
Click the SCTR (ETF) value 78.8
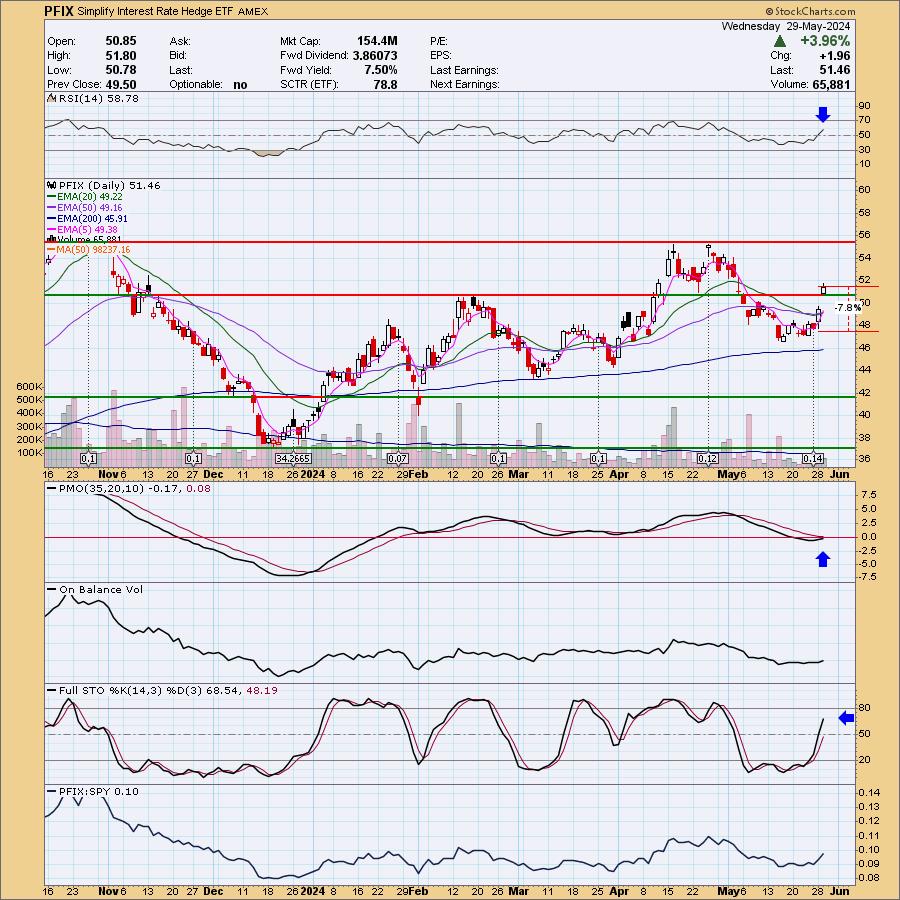(x=385, y=84)
